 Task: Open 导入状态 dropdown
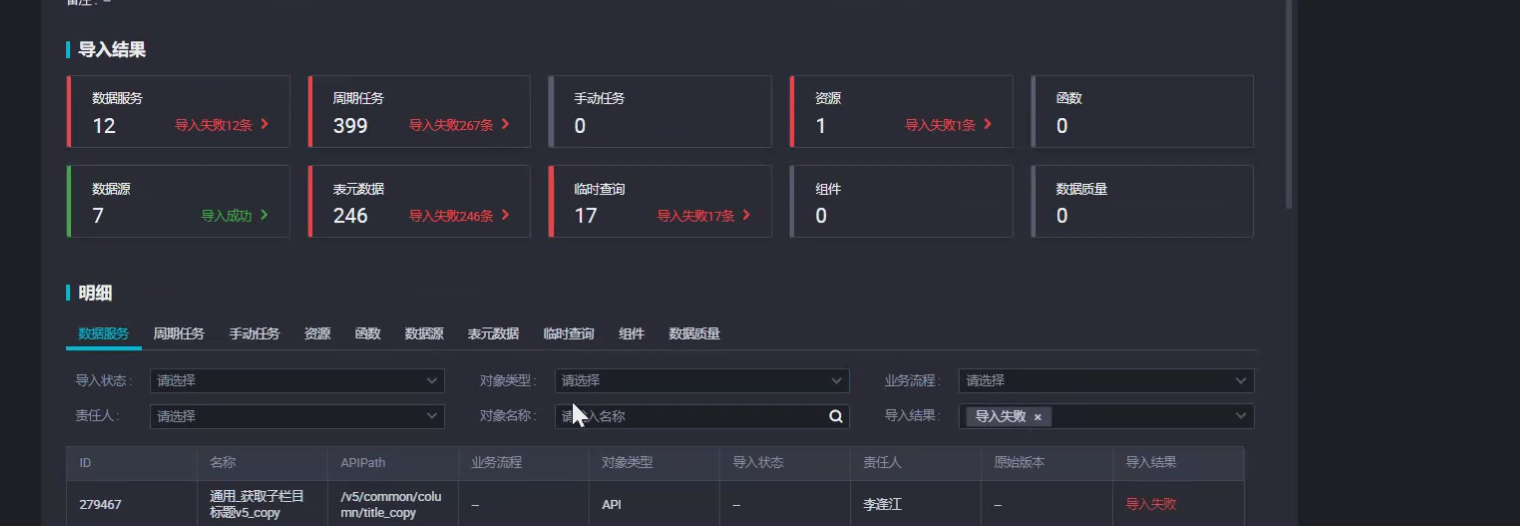[x=297, y=381]
